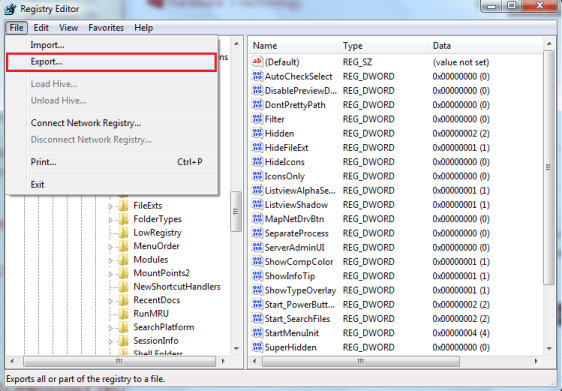Click the FolderTypes folder icon
This screenshot has width=562, height=391.
click(123, 219)
